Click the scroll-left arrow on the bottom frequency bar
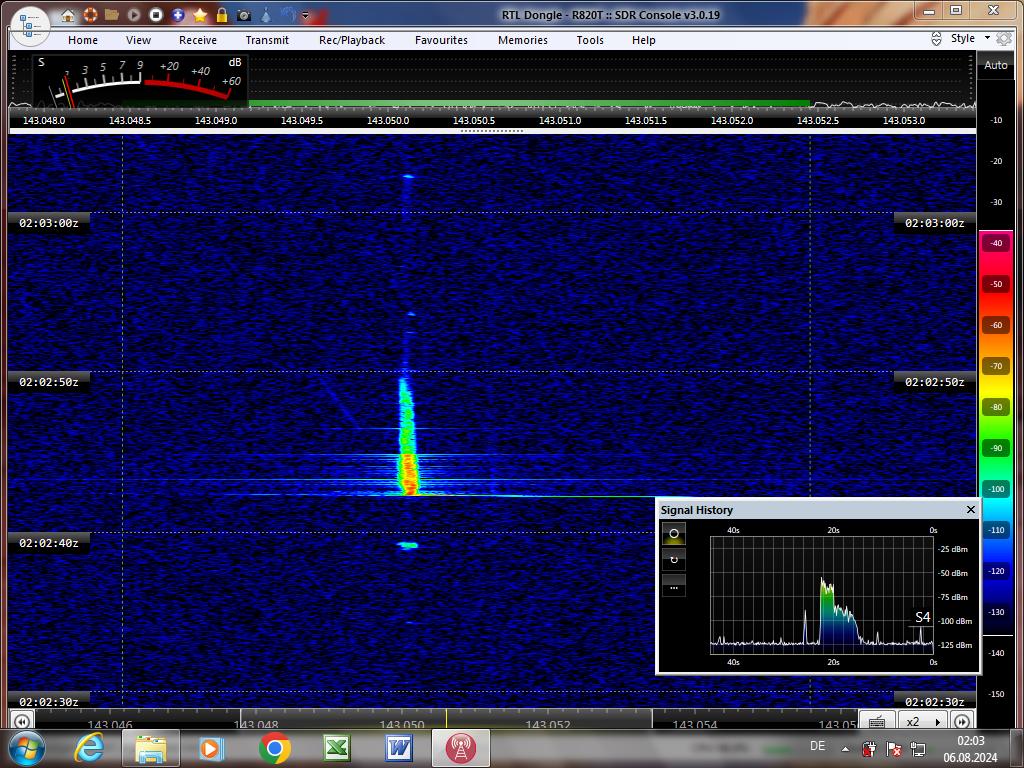Screen dimensions: 1024x768 click(22, 721)
